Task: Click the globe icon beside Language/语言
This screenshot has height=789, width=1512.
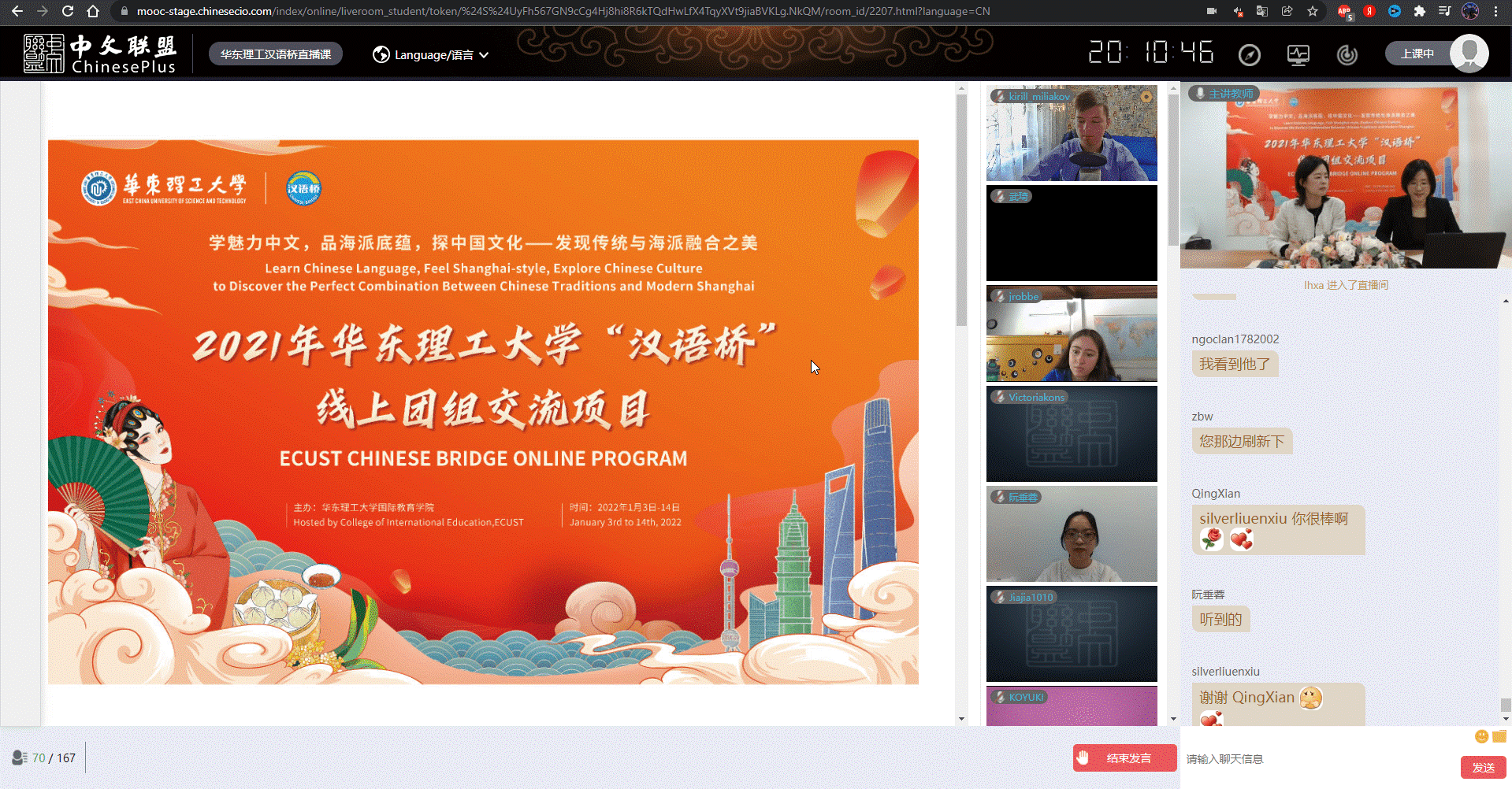Action: tap(381, 54)
